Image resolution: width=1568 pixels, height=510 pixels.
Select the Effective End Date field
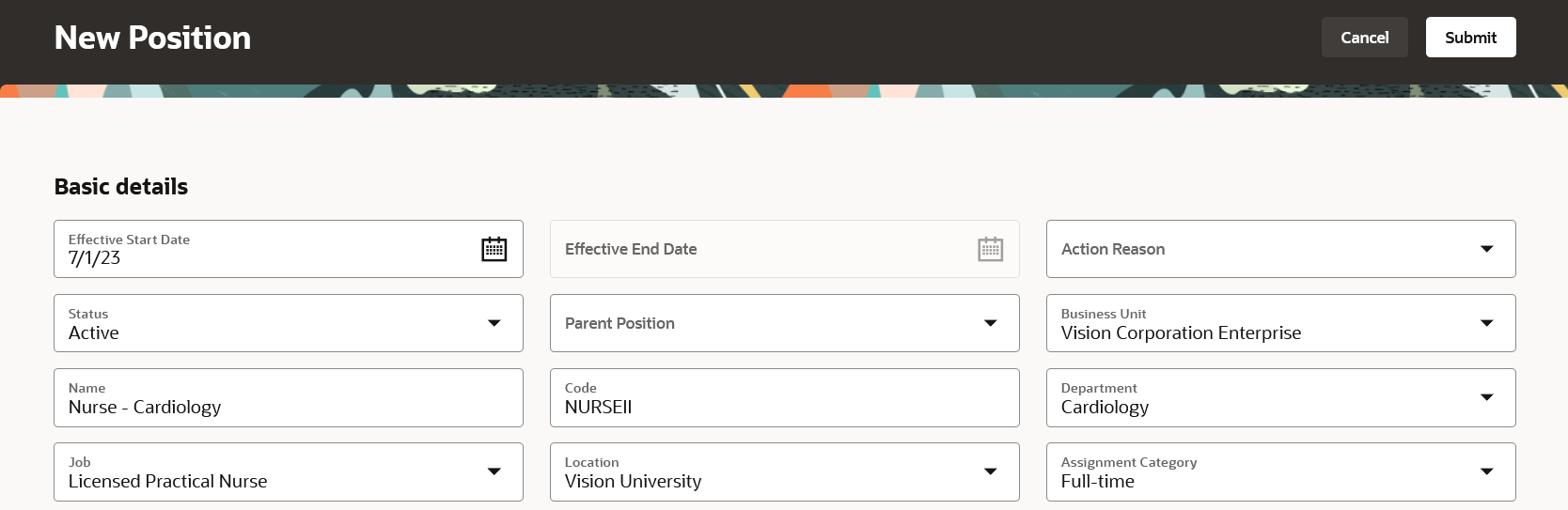click(785, 249)
